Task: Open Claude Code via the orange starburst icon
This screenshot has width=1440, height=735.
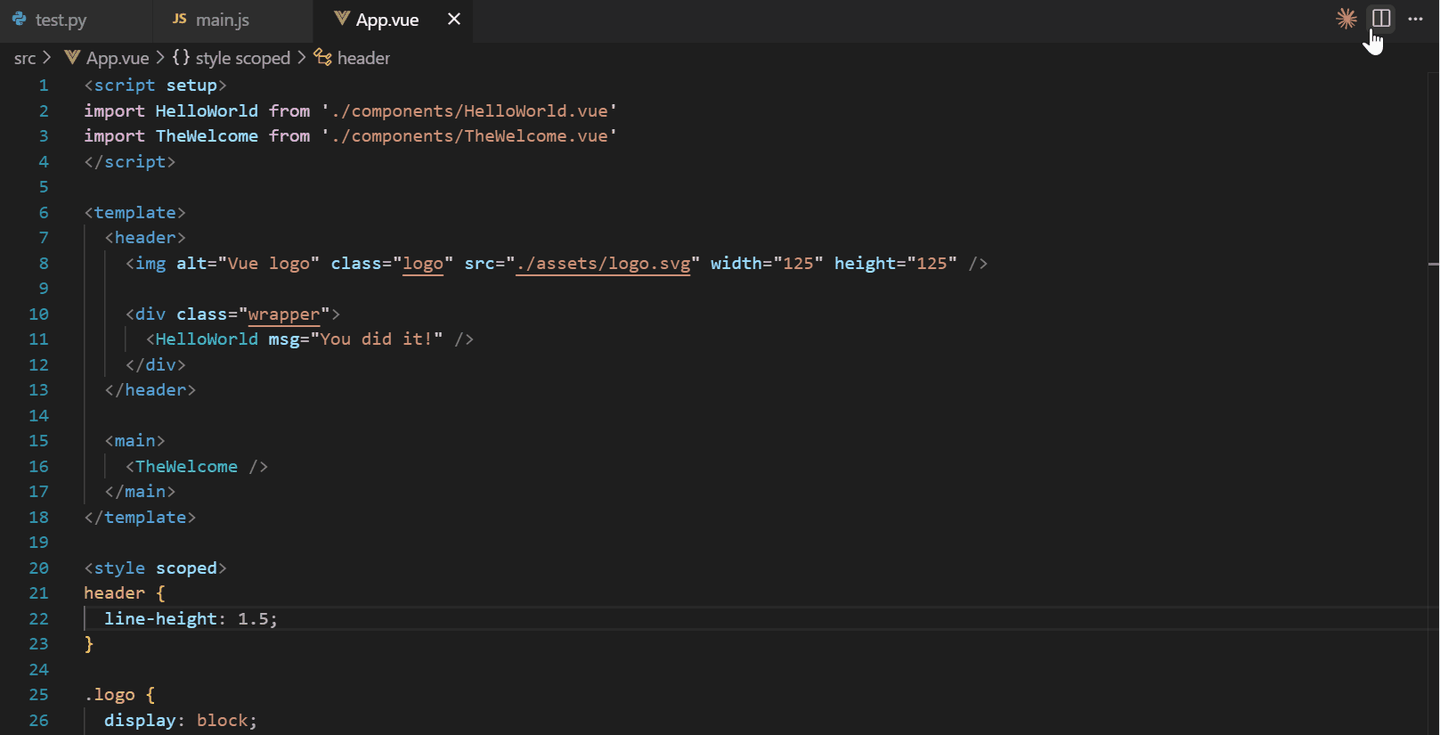Action: pos(1346,19)
